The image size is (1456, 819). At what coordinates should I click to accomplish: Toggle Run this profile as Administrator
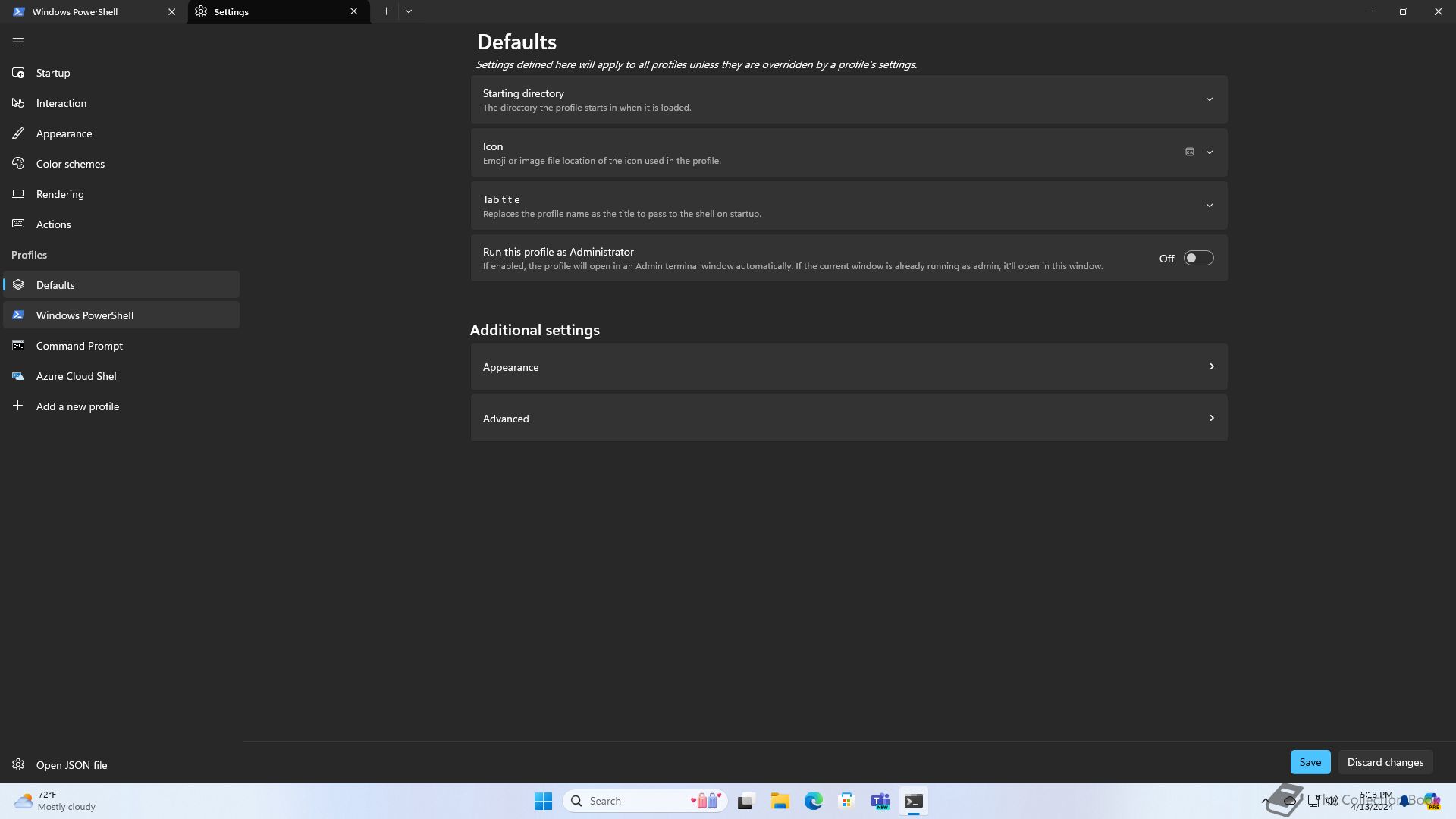click(1199, 259)
